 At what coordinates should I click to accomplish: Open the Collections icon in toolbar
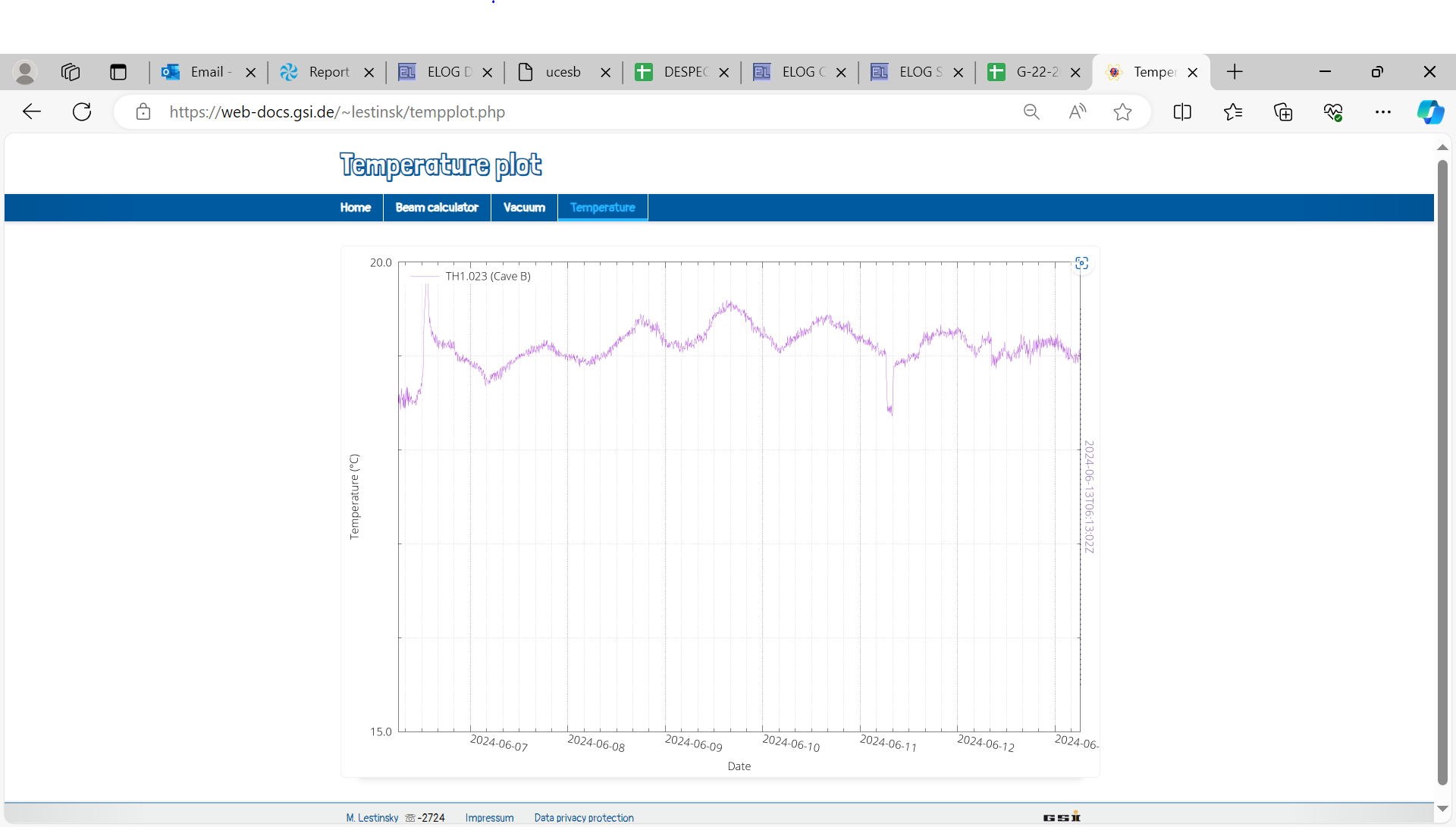coord(1283,112)
